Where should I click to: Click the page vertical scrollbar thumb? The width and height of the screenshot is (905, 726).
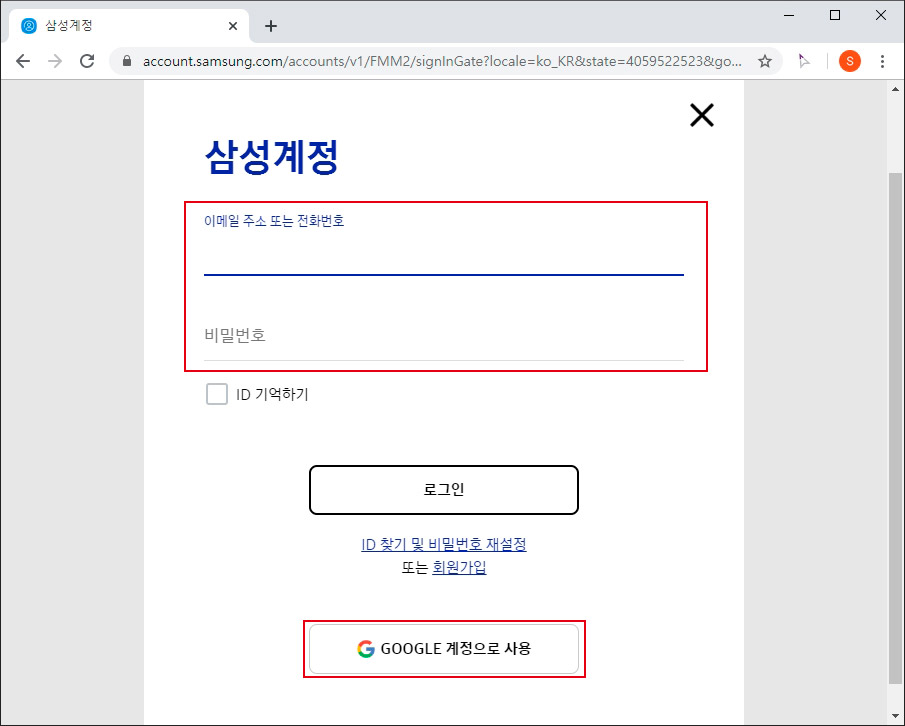point(895,428)
